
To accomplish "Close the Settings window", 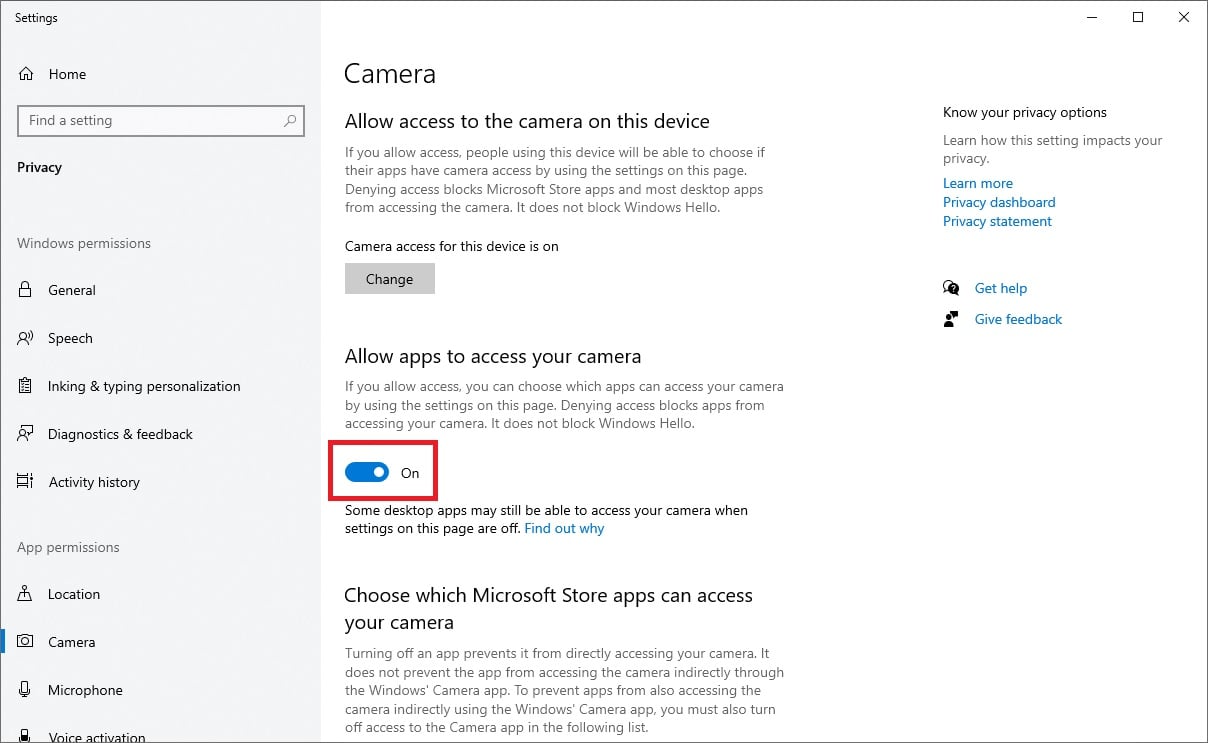I will 1184,17.
